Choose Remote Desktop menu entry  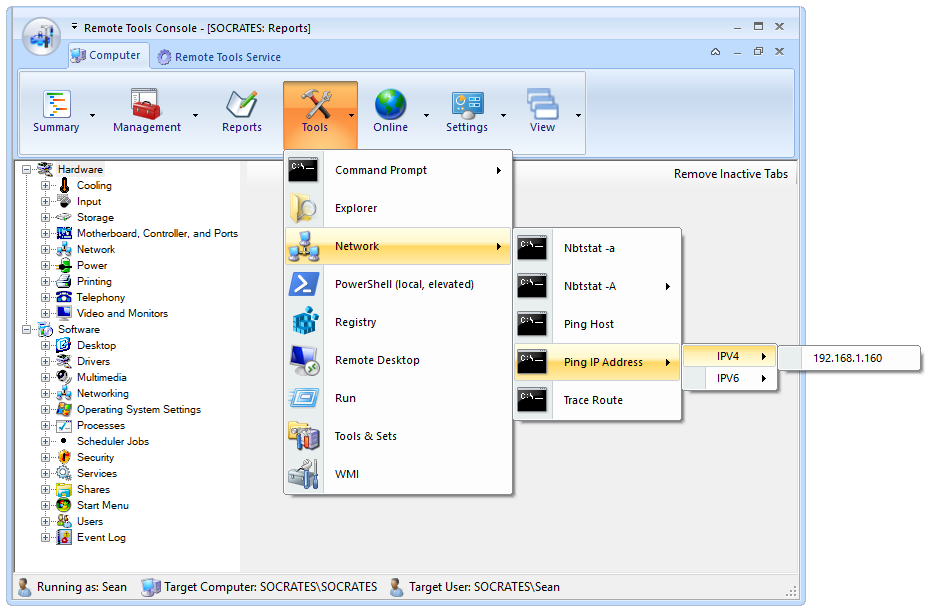coord(398,360)
